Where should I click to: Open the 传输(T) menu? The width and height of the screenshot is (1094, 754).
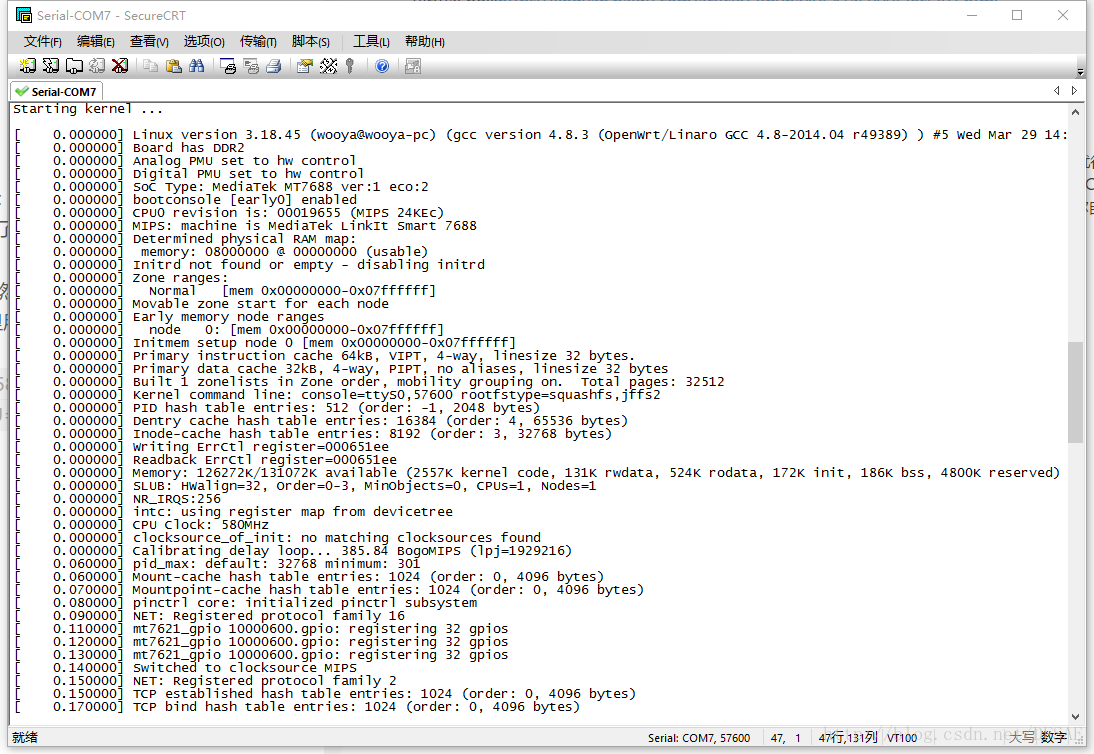(x=258, y=42)
